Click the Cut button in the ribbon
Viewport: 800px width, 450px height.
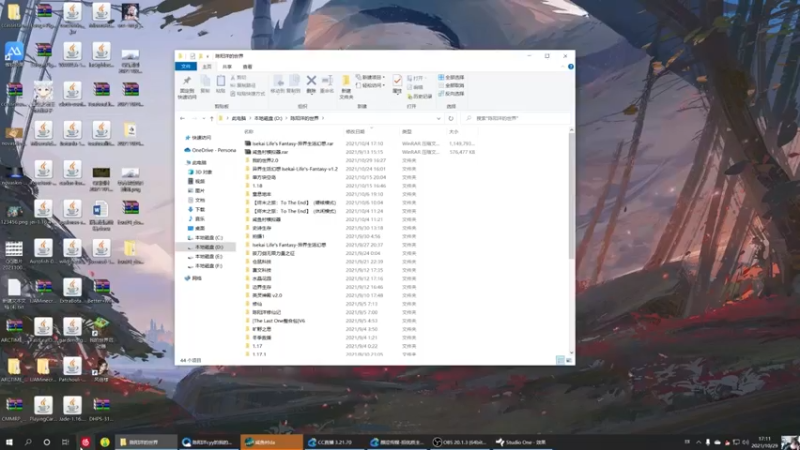pyautogui.click(x=239, y=78)
